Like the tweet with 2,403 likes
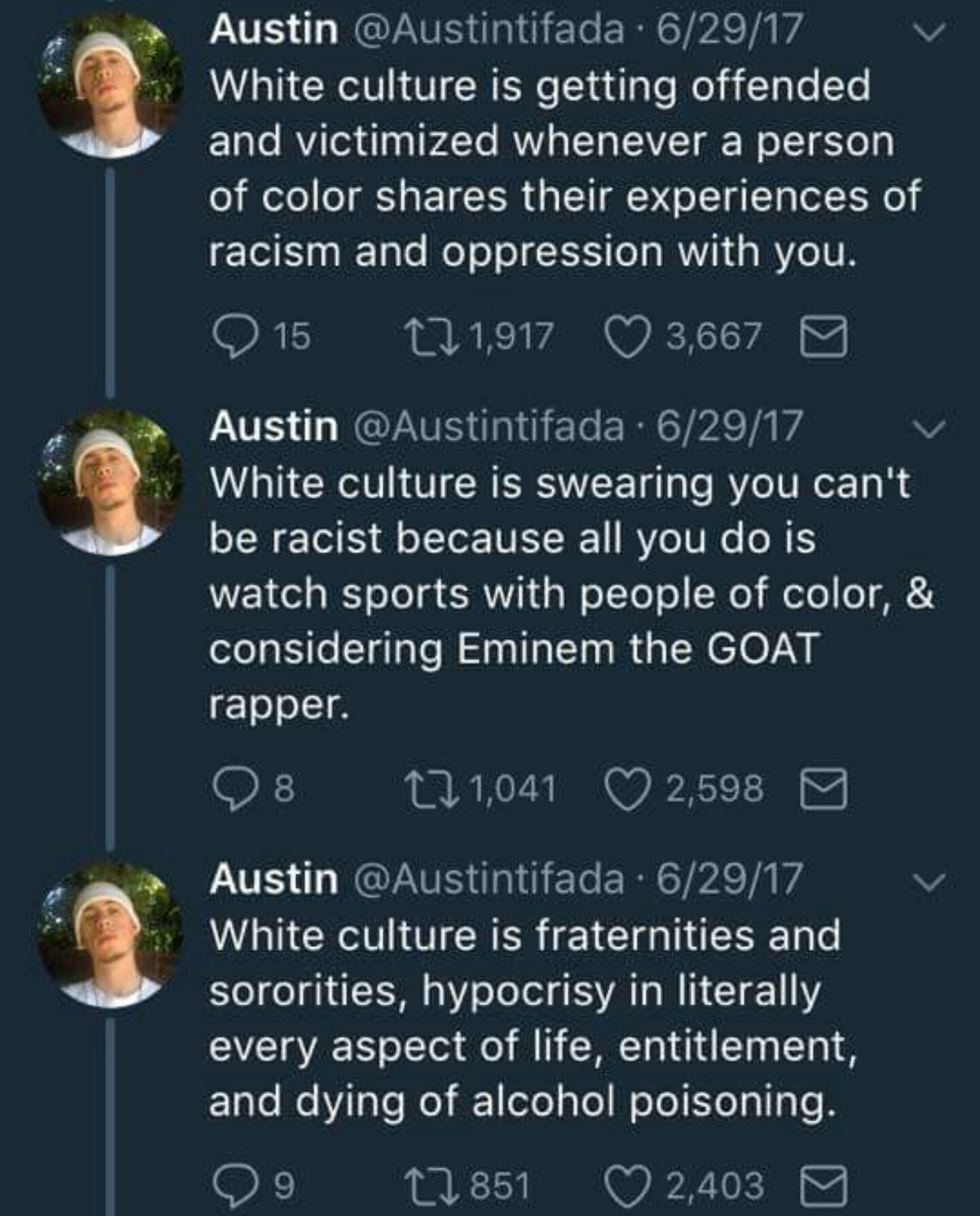 [625, 1186]
